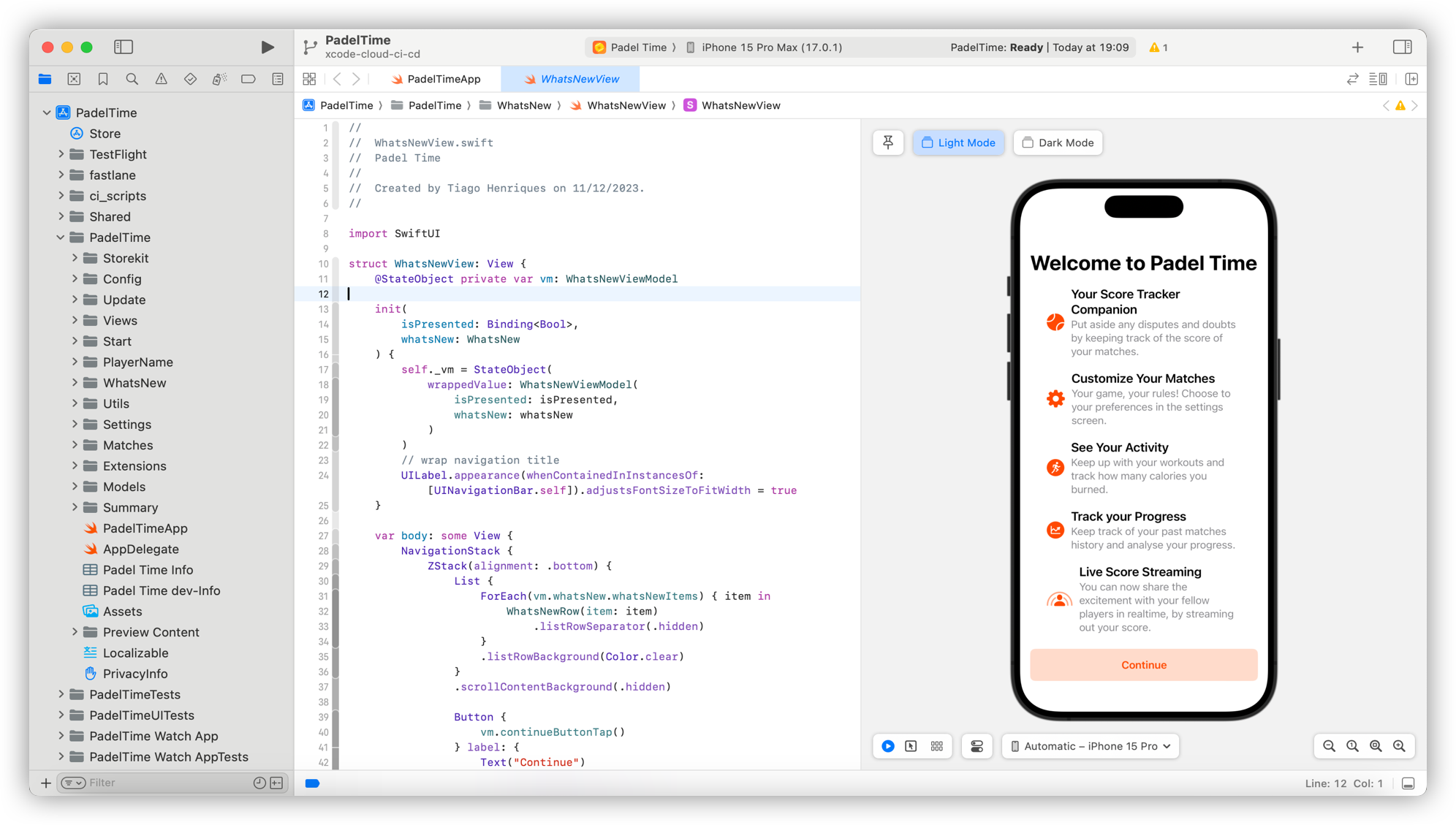Go forward in editor history
Screen dimensions: 1456x825
[356, 79]
